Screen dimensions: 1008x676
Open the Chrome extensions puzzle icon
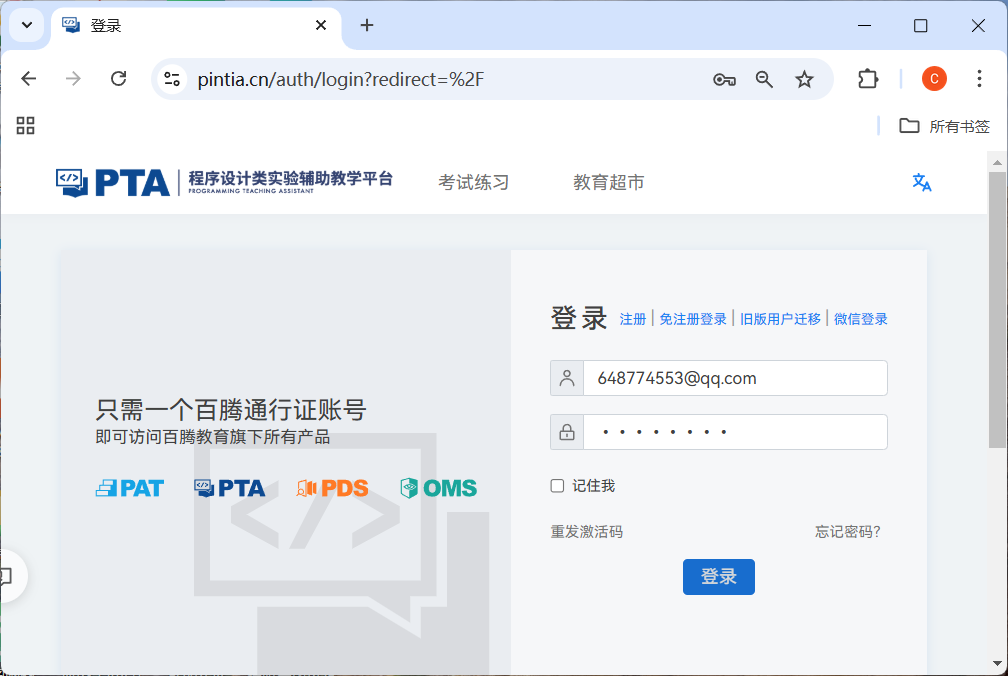[868, 79]
